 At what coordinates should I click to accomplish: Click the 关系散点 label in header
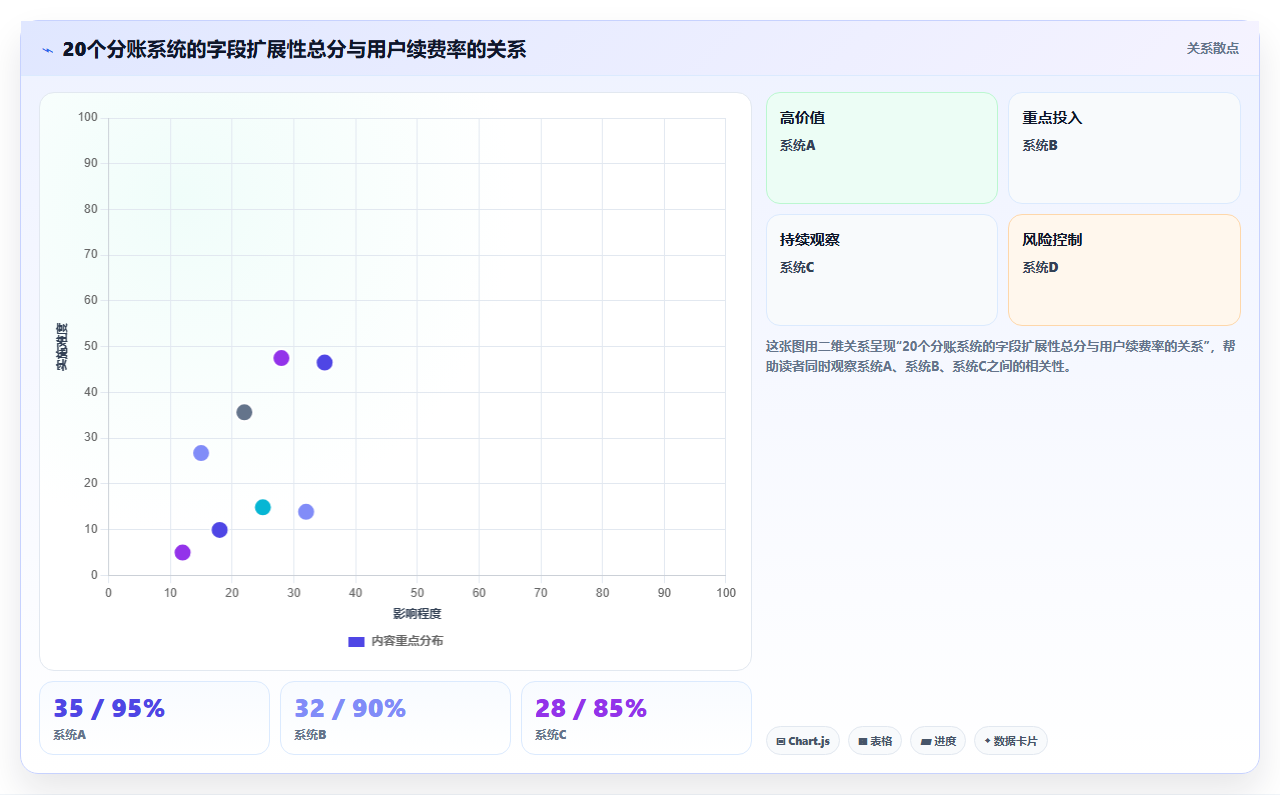1213,48
